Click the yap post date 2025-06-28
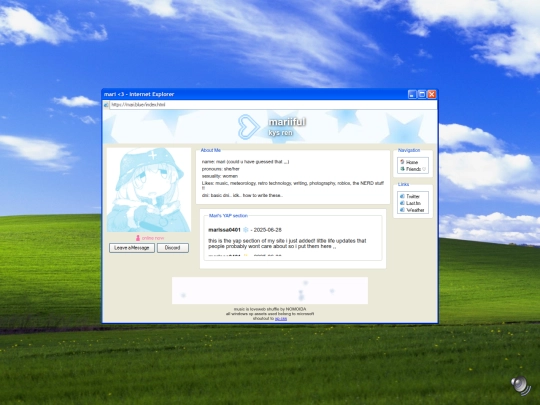Image resolution: width=540 pixels, height=405 pixels. 268,230
